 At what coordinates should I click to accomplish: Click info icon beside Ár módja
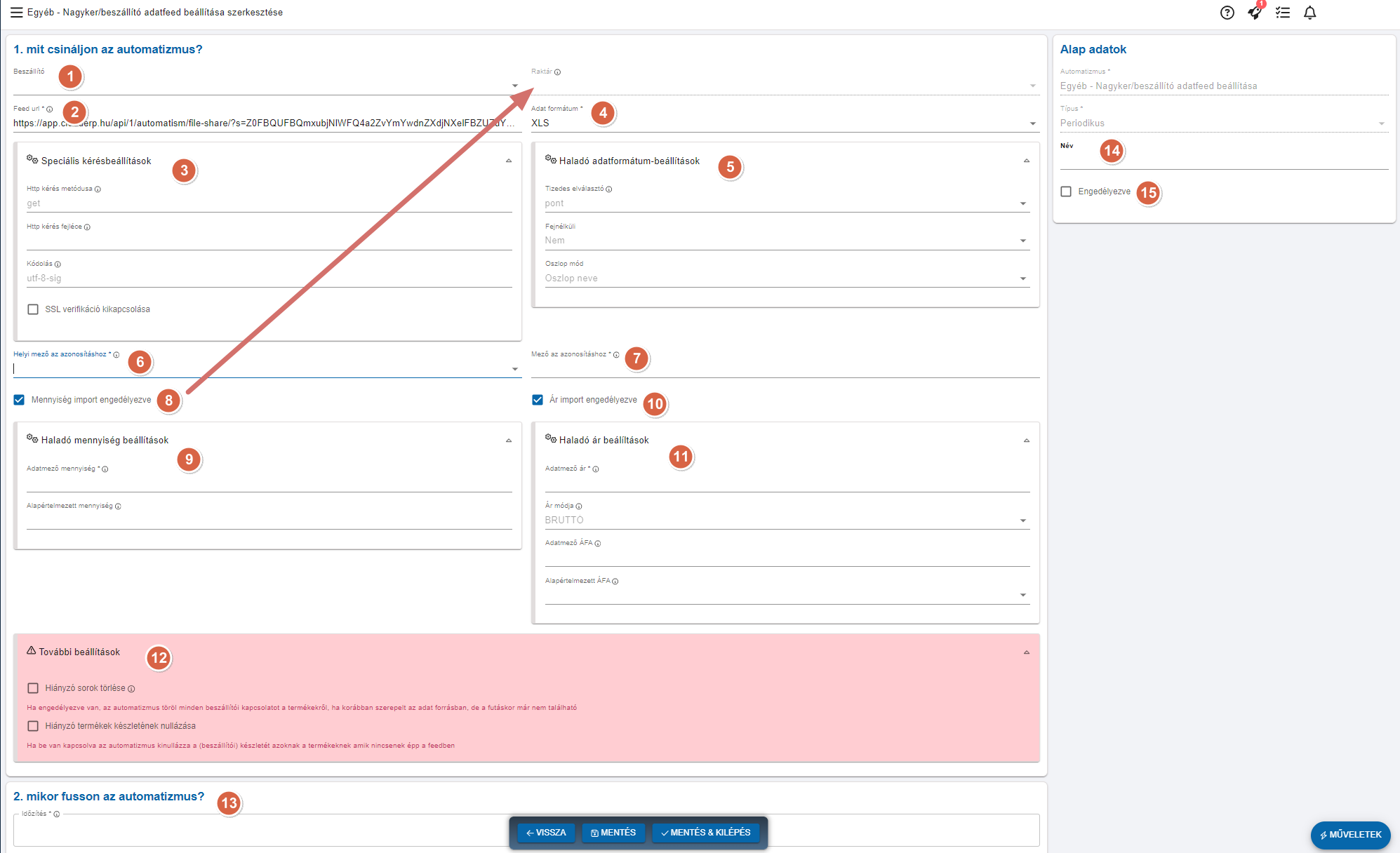point(579,506)
